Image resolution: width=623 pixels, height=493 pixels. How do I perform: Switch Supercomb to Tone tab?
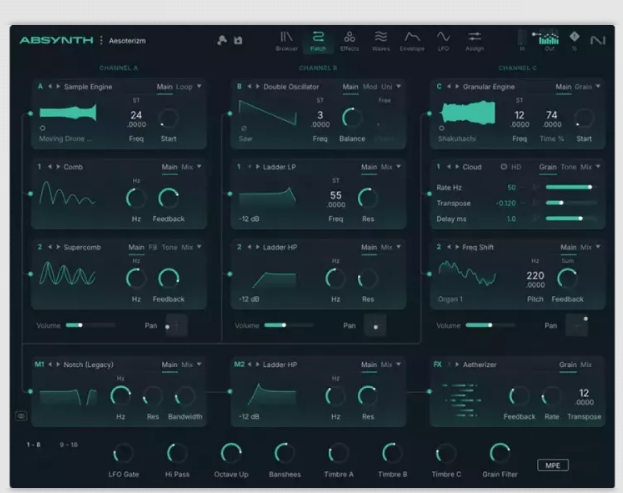point(170,247)
